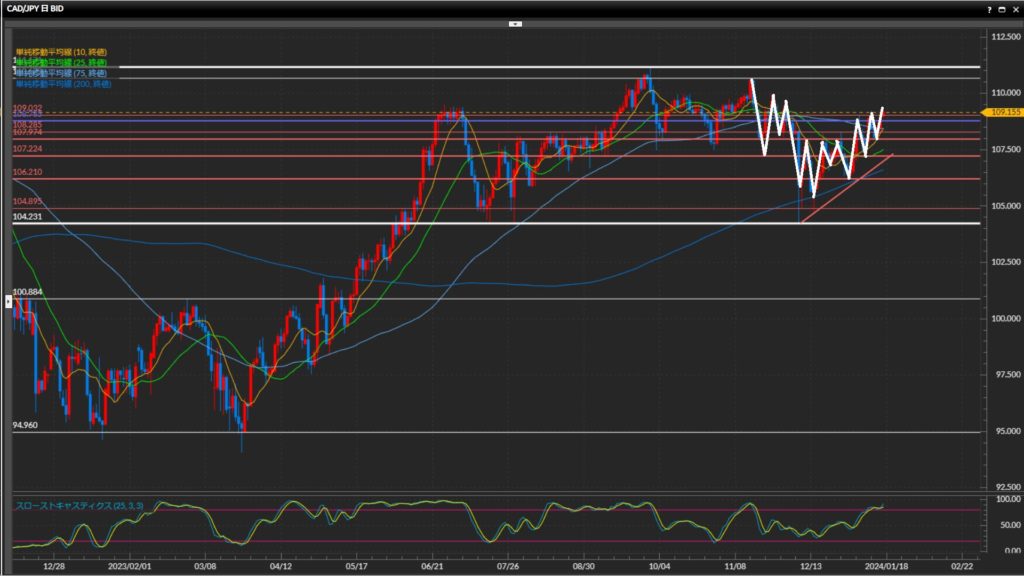
Task: Close the CAD/JPY chart window
Action: [x=1014, y=8]
